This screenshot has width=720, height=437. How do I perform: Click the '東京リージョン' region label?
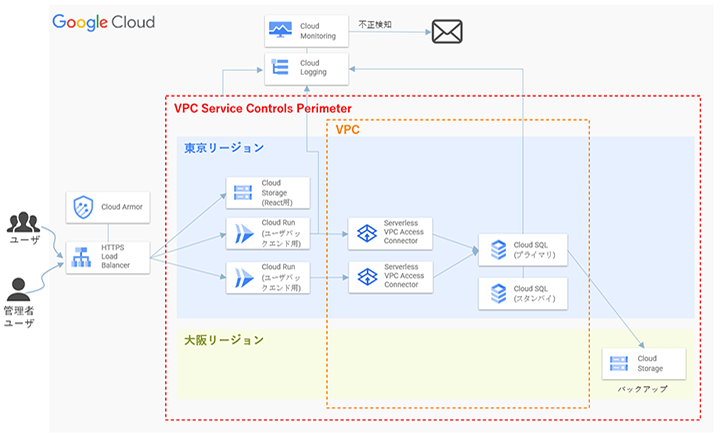[224, 148]
